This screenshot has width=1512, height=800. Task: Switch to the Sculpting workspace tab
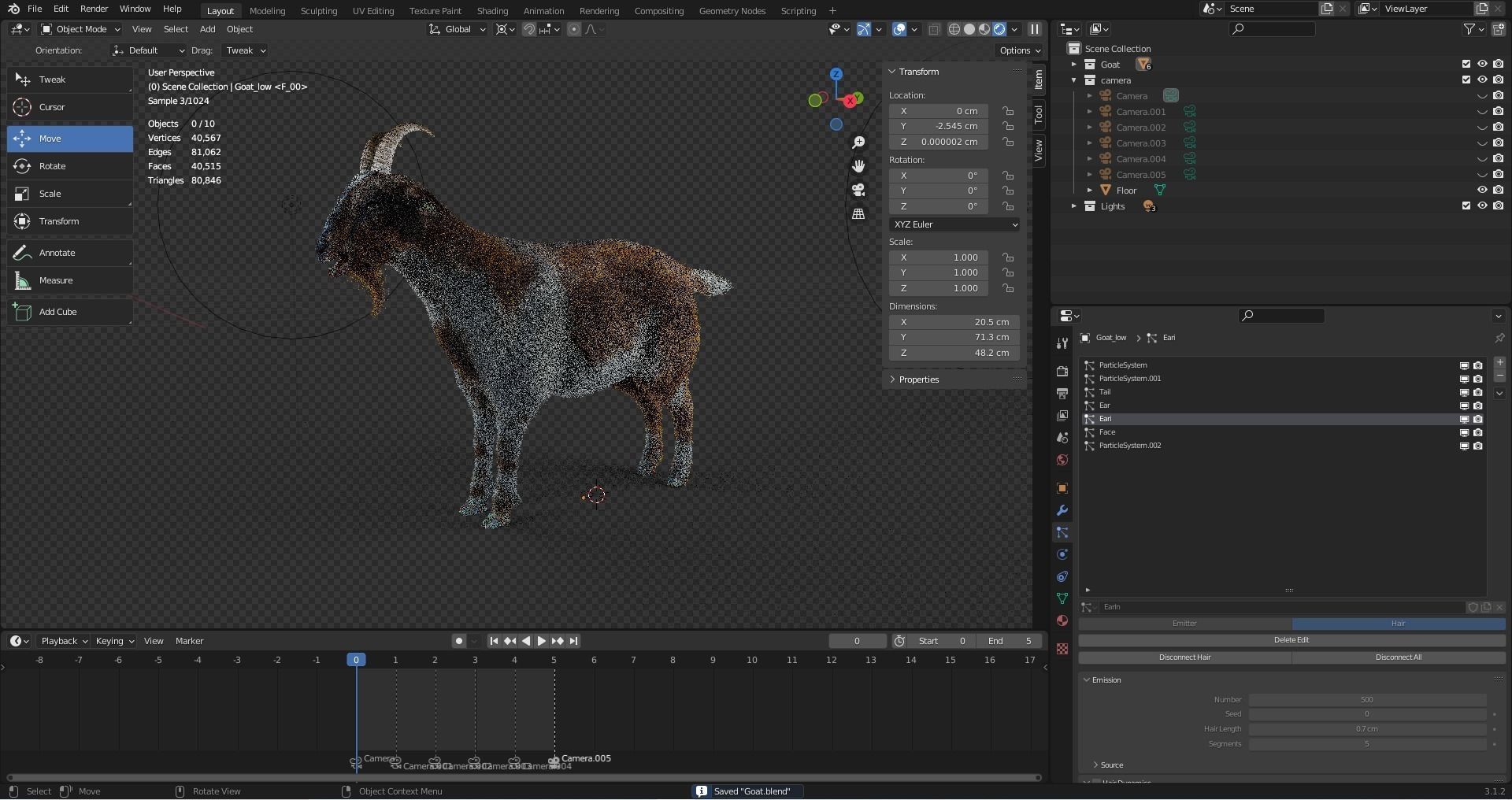[319, 11]
